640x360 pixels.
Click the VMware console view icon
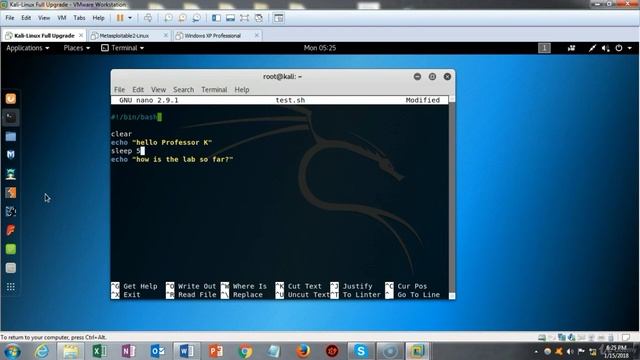pos(279,18)
